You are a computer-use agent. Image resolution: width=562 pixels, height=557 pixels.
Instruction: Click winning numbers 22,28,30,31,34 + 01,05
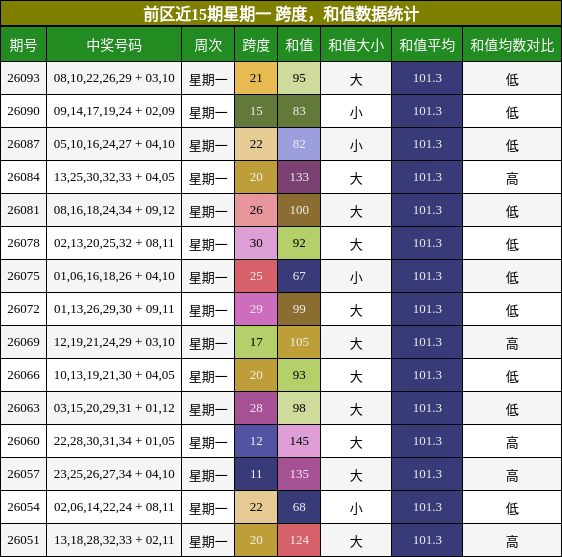pos(114,441)
